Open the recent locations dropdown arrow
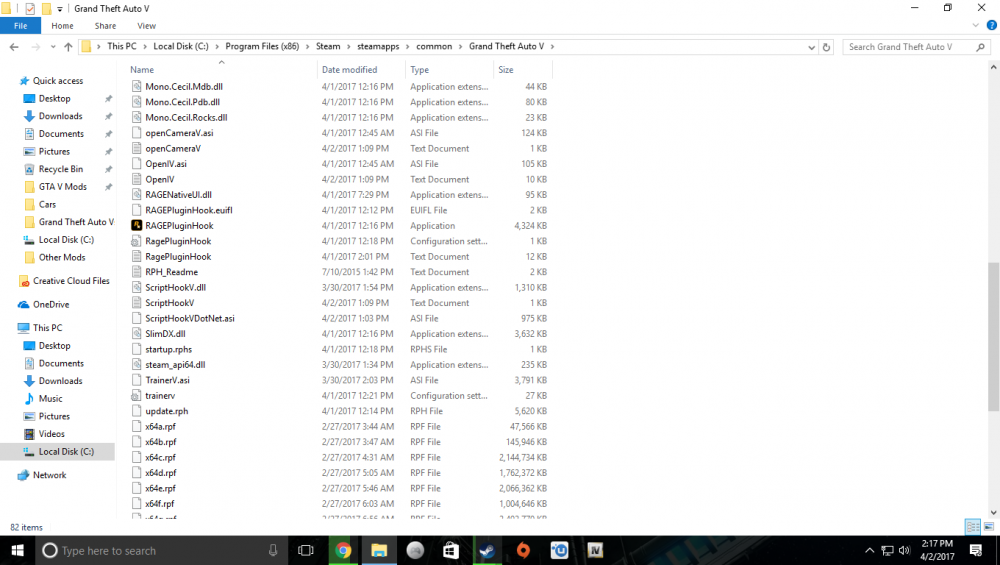Viewport: 1000px width, 565px height. click(x=53, y=47)
